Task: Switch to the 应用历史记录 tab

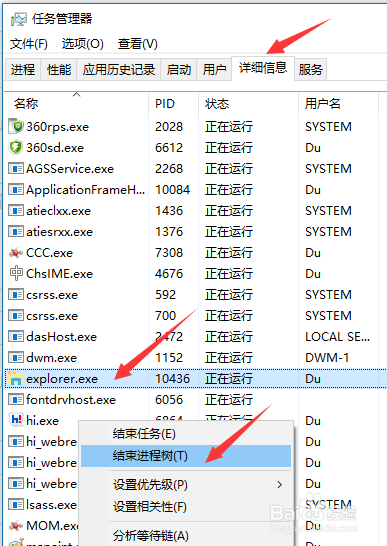Action: [119, 70]
